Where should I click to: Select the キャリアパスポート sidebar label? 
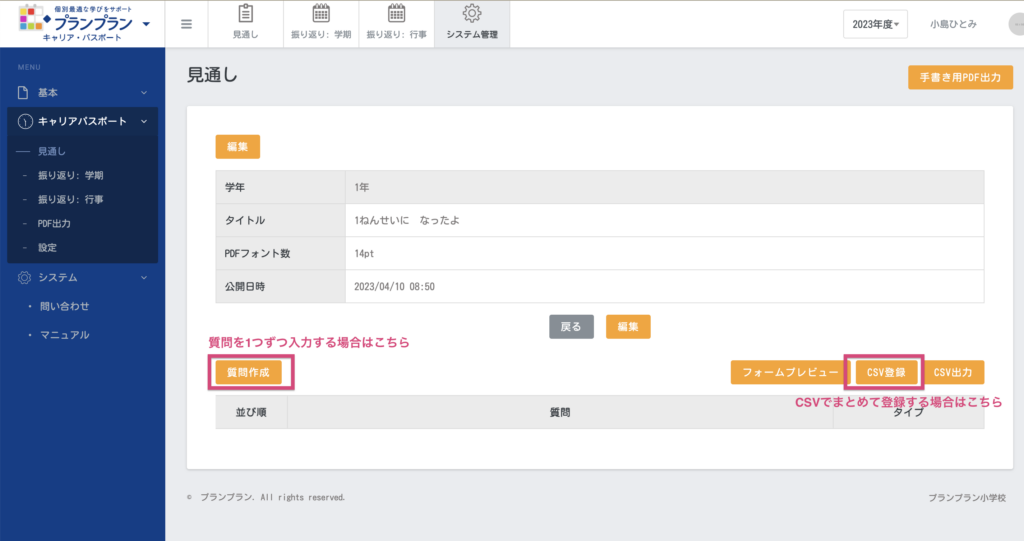pyautogui.click(x=82, y=122)
